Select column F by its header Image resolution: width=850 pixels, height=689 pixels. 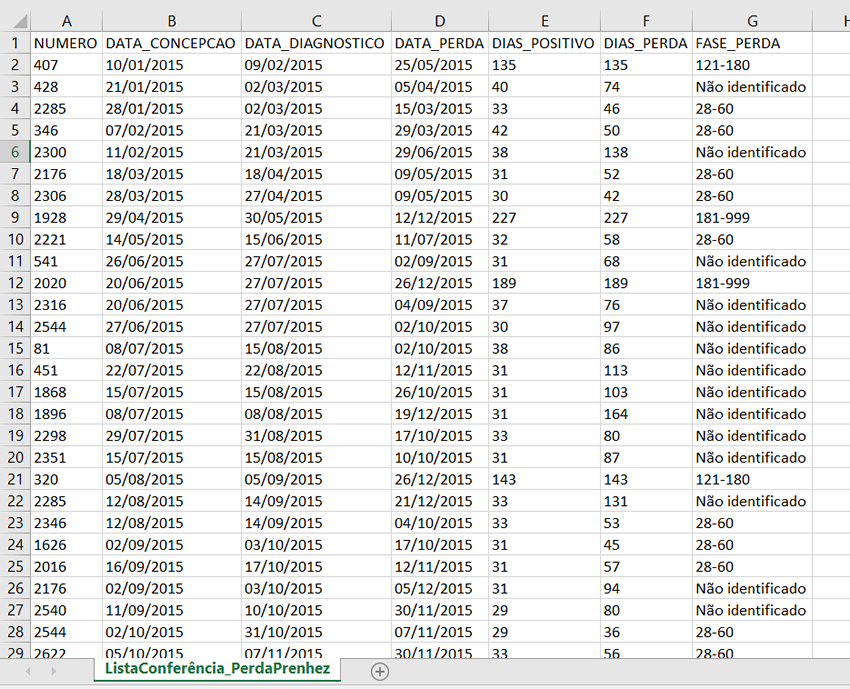click(x=646, y=21)
